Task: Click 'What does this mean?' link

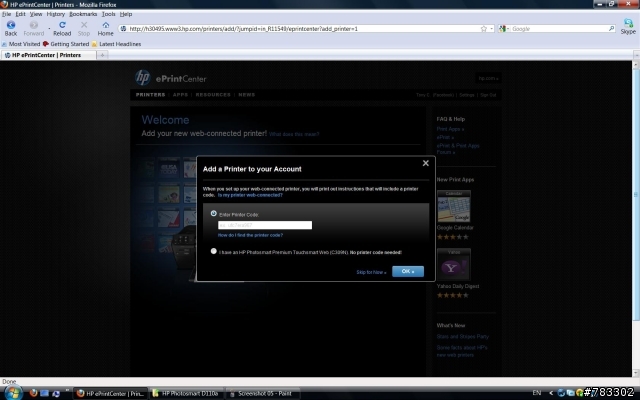Action: [294, 134]
